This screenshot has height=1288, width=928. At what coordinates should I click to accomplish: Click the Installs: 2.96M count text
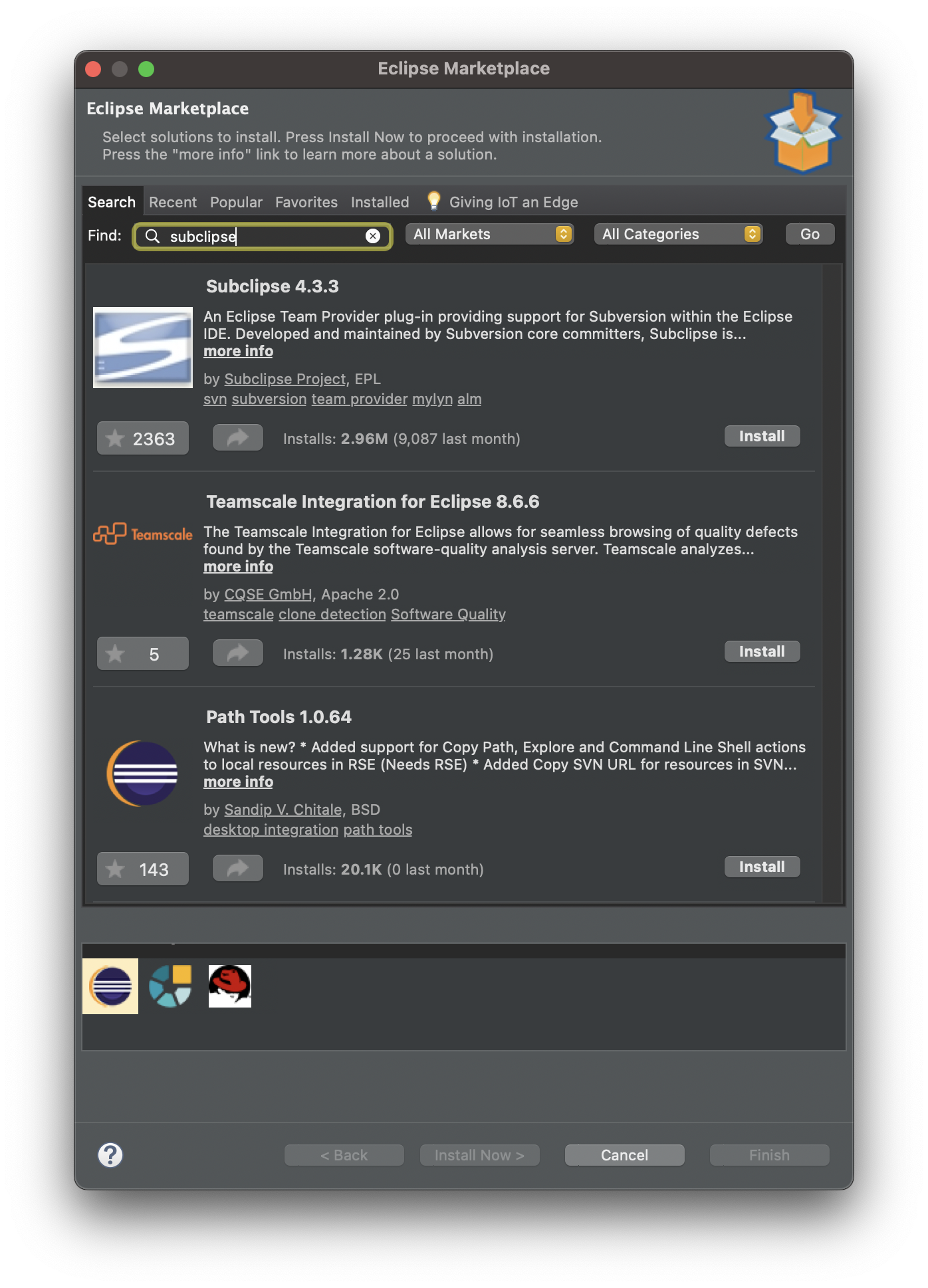(x=402, y=439)
